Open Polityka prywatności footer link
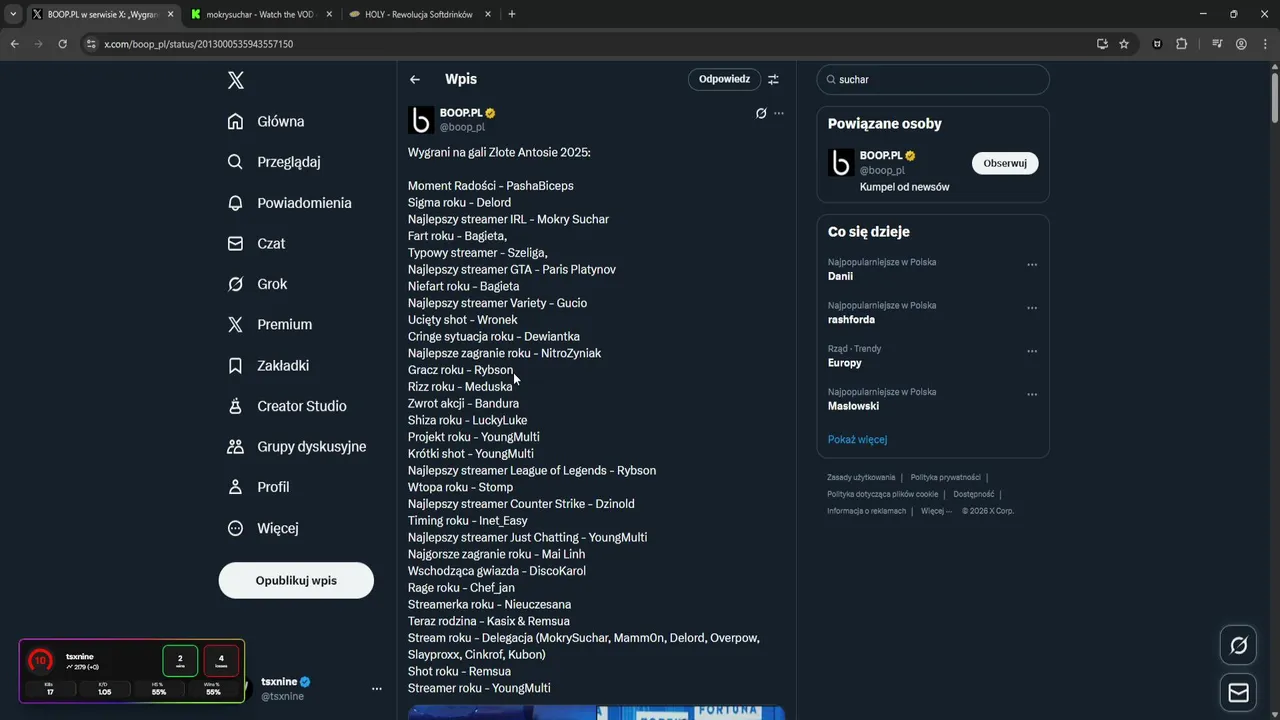 tap(945, 478)
